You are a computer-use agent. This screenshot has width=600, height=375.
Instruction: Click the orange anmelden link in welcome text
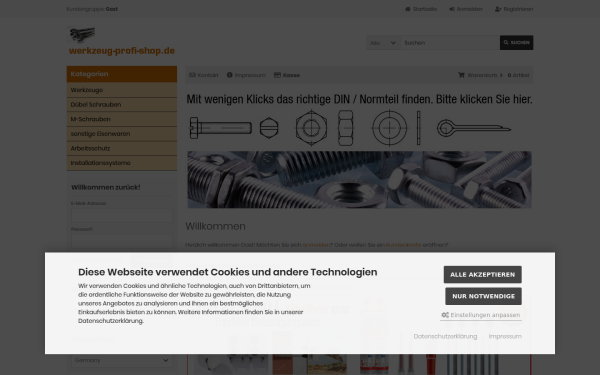(x=316, y=245)
